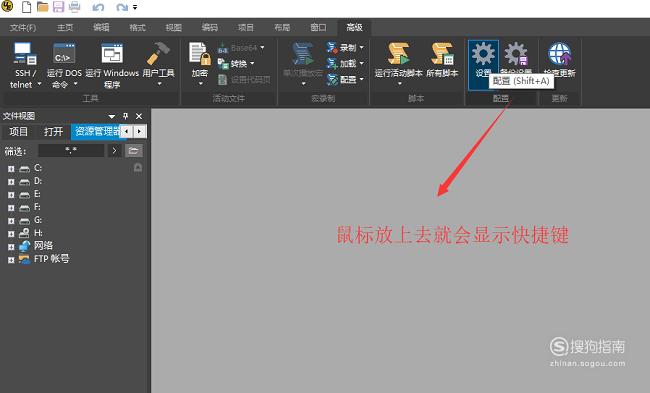
Task: Open the 文件(F) menu
Action: [x=23, y=28]
